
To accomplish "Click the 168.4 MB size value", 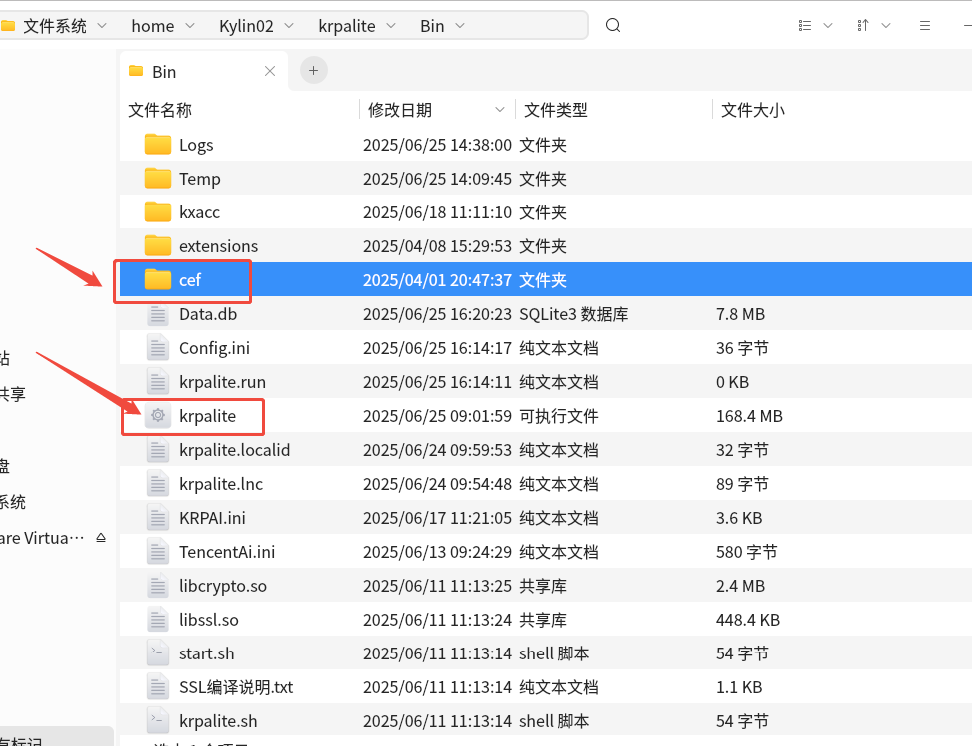I will 749,415.
